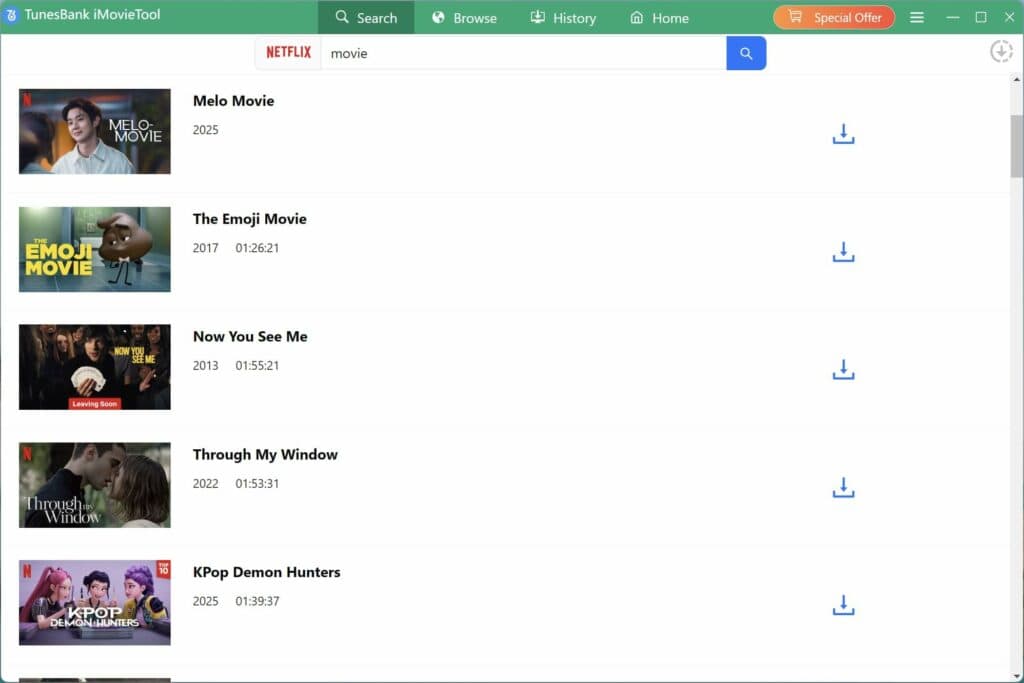Screen dimensions: 1024x683
Task: Open the Netflix source selector
Action: pyautogui.click(x=287, y=52)
